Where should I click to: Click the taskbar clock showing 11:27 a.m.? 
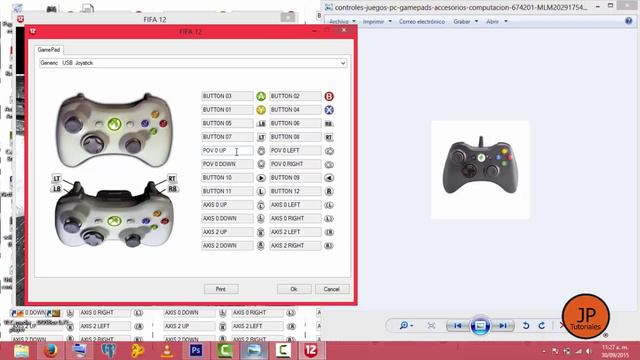[615, 351]
